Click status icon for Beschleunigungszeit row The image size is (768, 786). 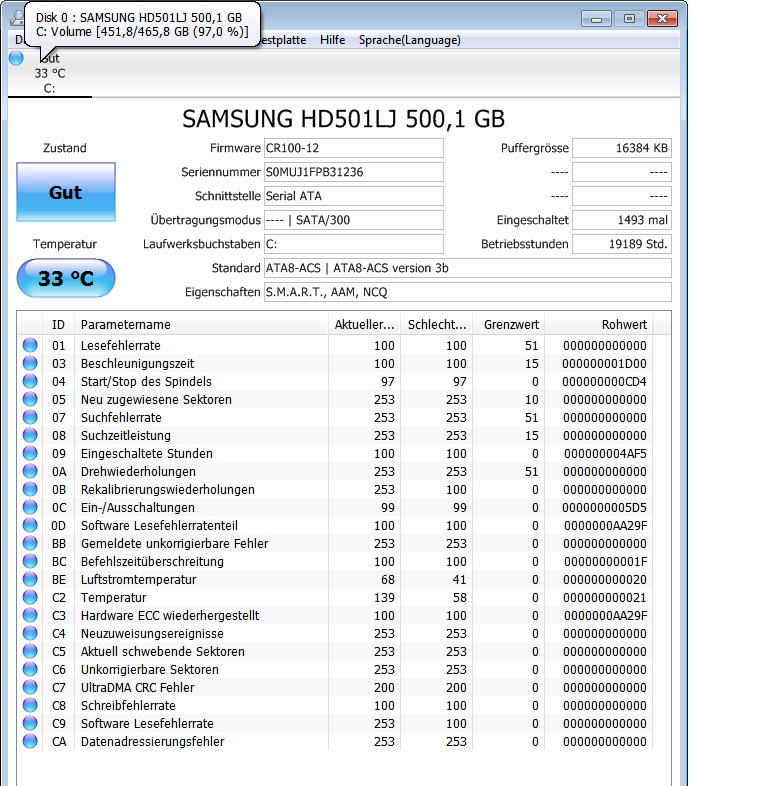[30, 363]
